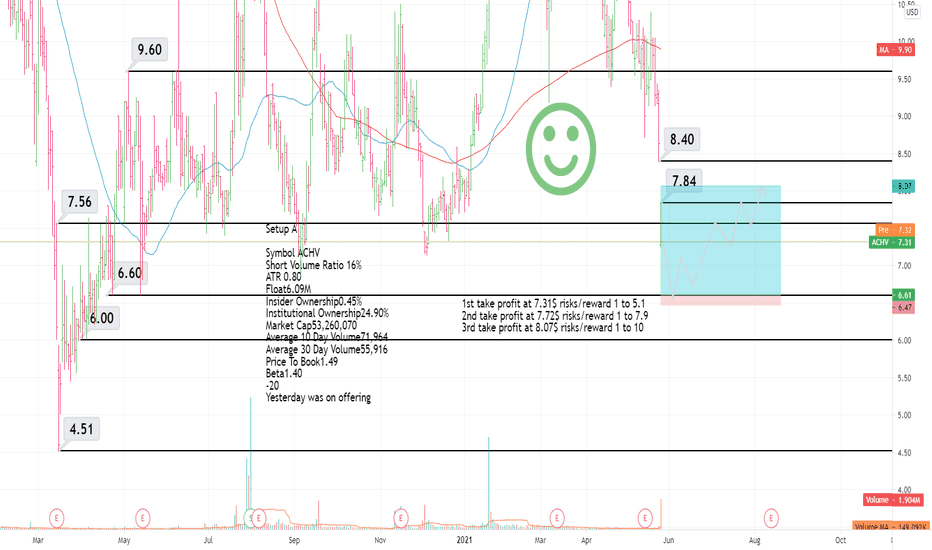Viewport: 932px width, 550px height.
Task: Select the 7.56 price callout label
Action: point(80,202)
